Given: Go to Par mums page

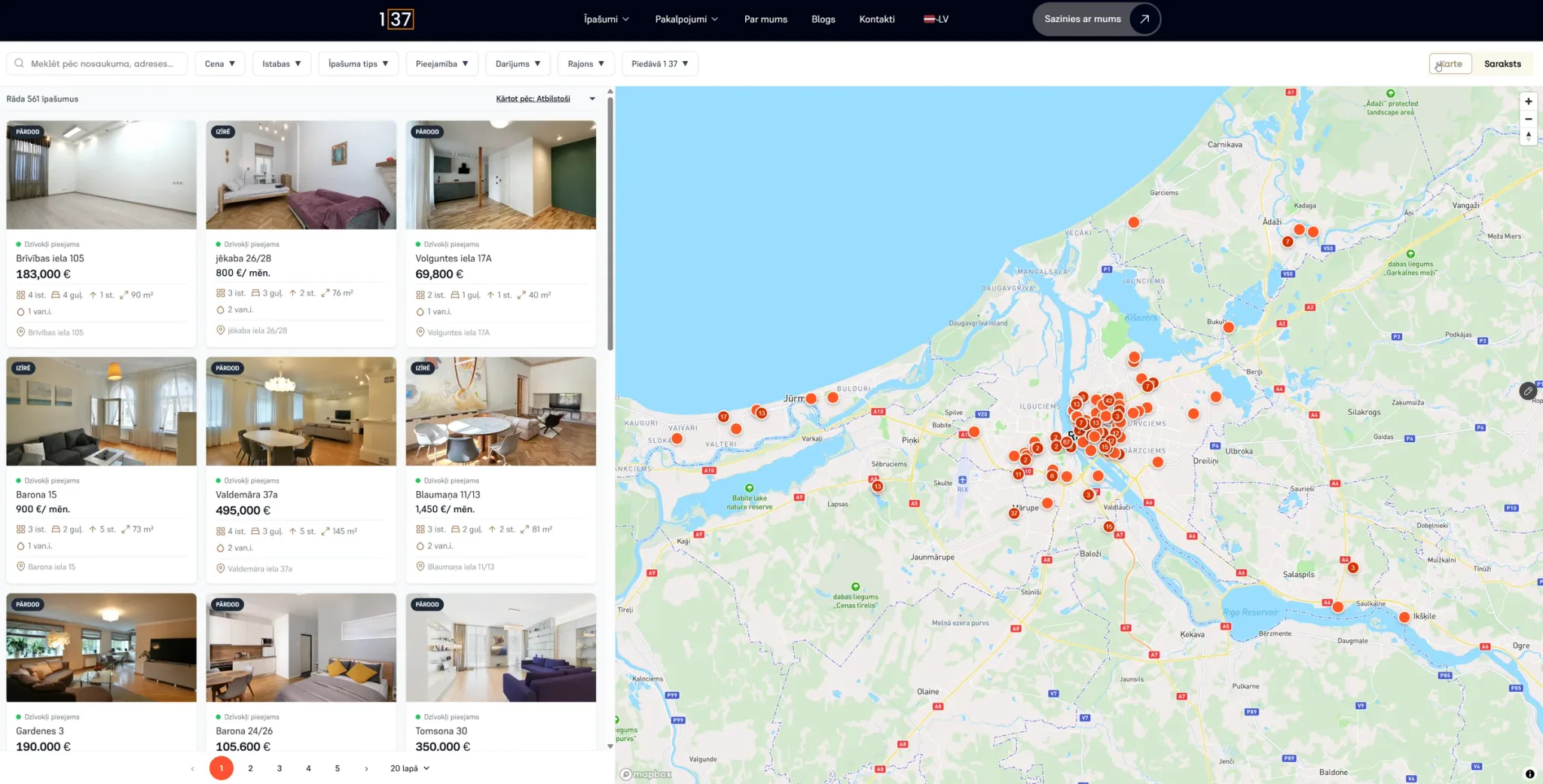Looking at the screenshot, I should tap(765, 19).
